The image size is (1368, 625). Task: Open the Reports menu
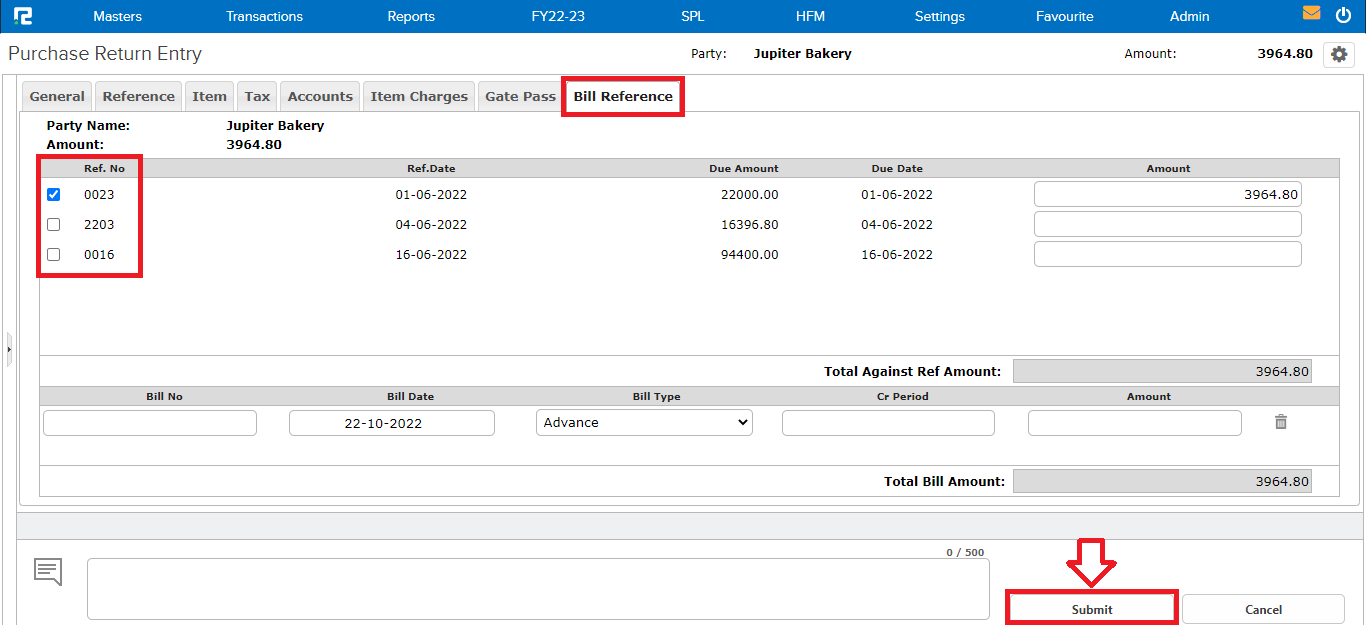click(x=411, y=16)
